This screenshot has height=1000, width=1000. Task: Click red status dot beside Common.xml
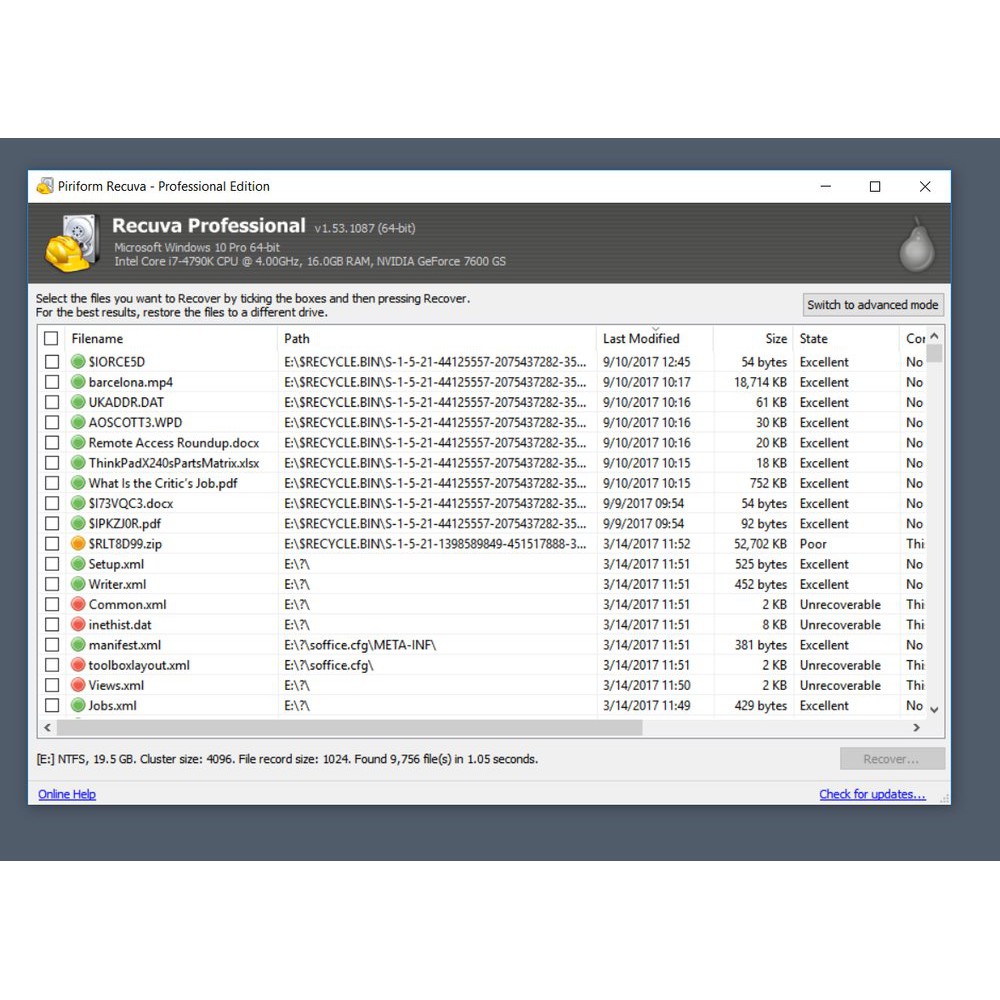(x=78, y=604)
